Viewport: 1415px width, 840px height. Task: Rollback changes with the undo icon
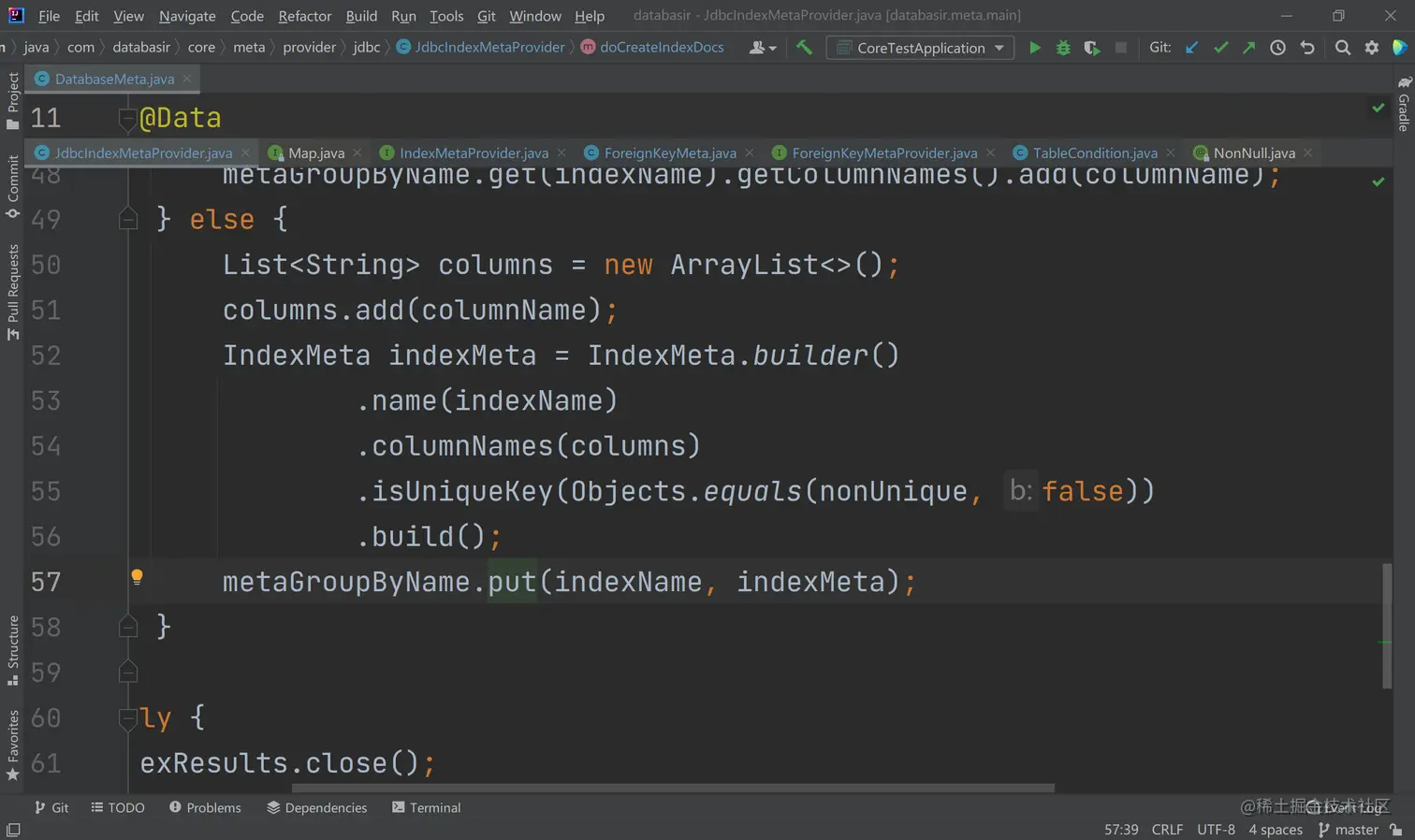click(x=1307, y=48)
